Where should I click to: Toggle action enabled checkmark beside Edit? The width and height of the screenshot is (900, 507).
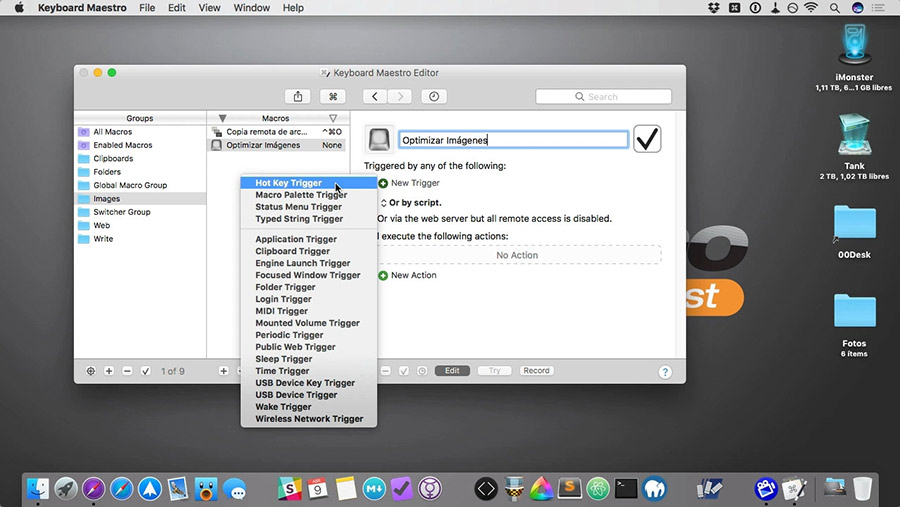pos(404,371)
